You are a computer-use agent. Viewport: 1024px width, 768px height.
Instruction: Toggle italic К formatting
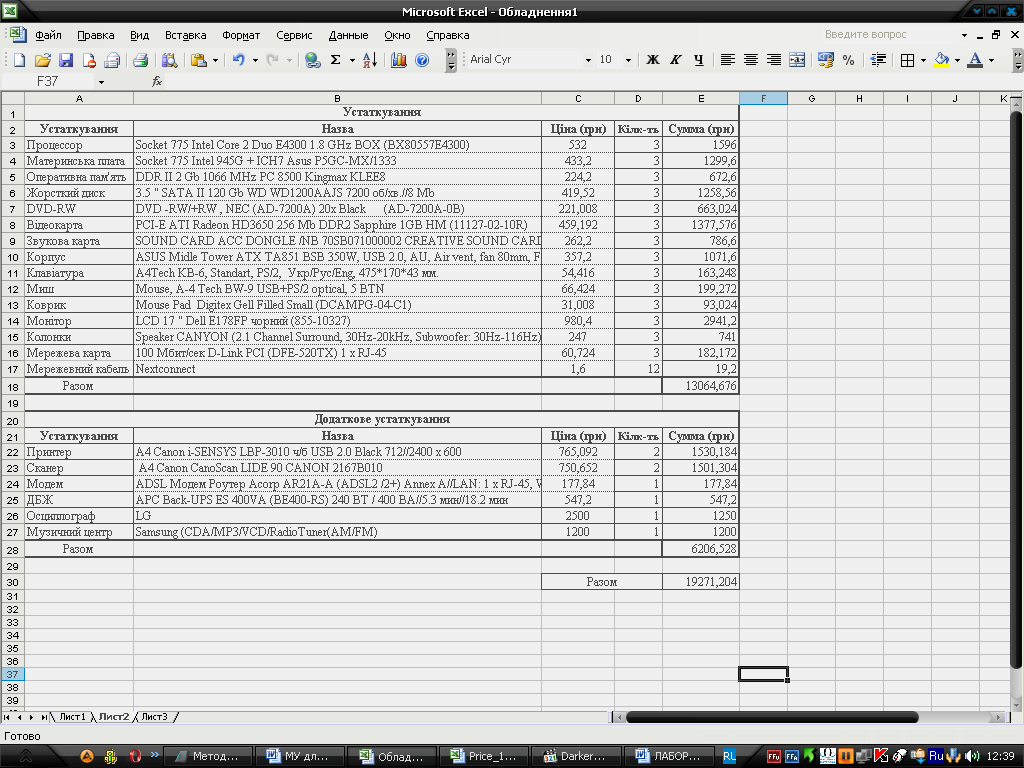coord(675,60)
